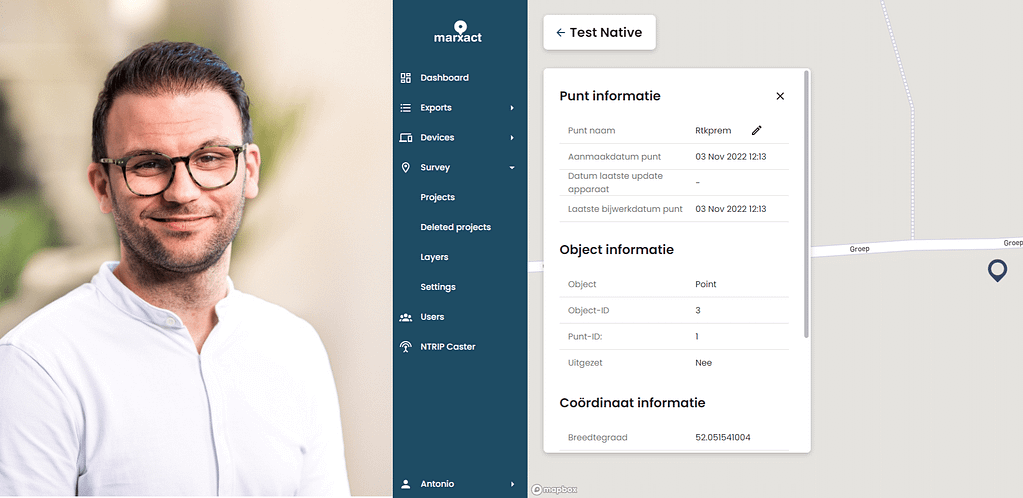The height and width of the screenshot is (498, 1023).
Task: Click the Laatste bijwerkdatum punt date value
Action: click(731, 209)
